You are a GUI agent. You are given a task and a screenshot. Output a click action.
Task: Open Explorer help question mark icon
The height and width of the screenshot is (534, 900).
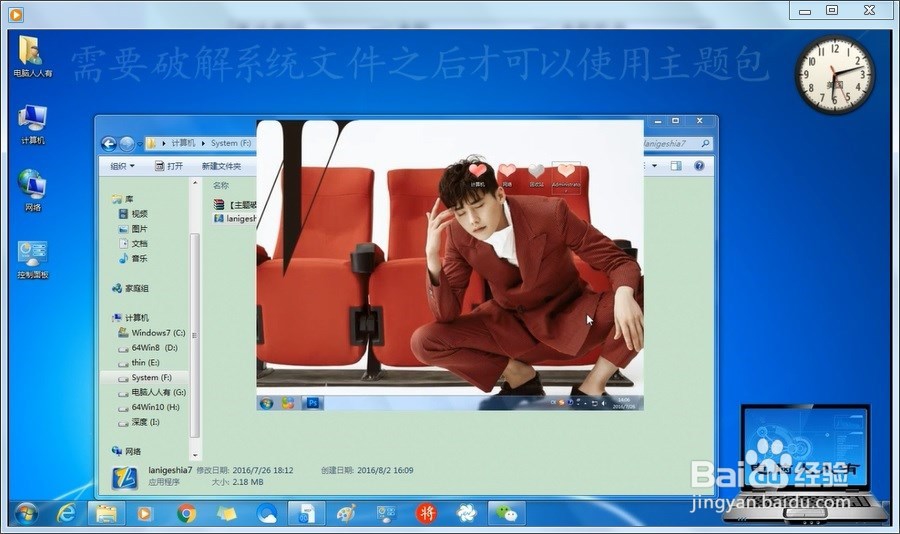click(699, 166)
